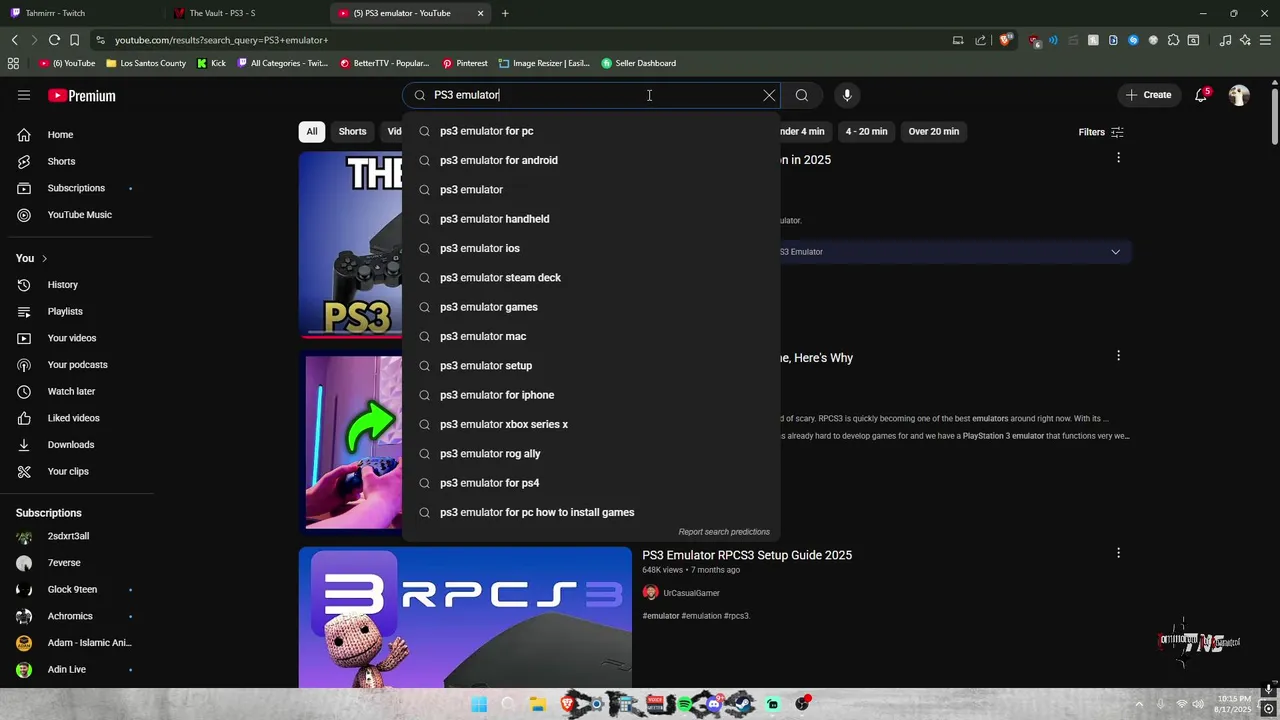Open Kick bookmark in bookmarks bar
Viewport: 1280px width, 720px height.
[x=211, y=63]
